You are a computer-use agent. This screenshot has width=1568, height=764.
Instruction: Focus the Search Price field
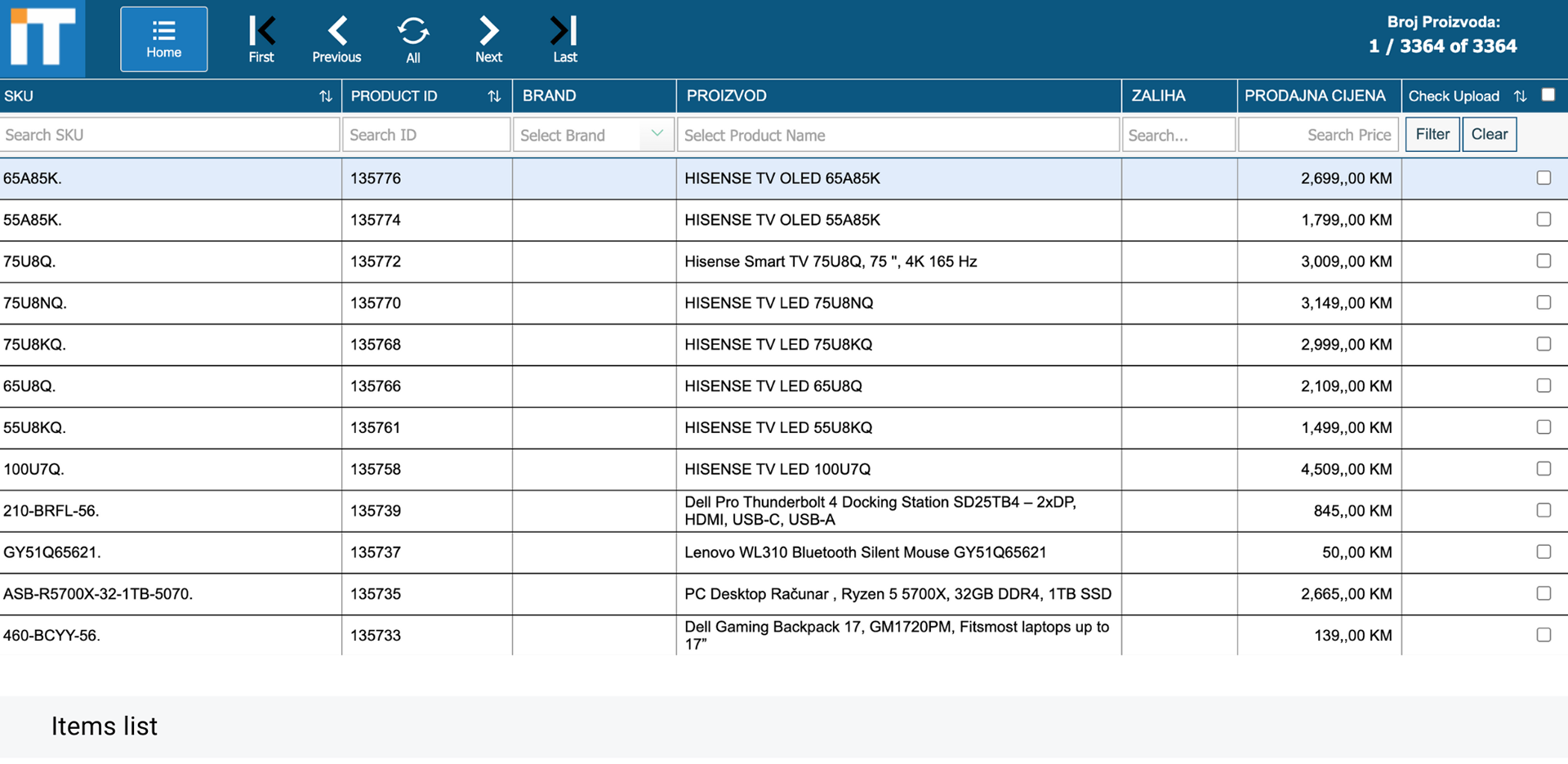pos(1319,135)
